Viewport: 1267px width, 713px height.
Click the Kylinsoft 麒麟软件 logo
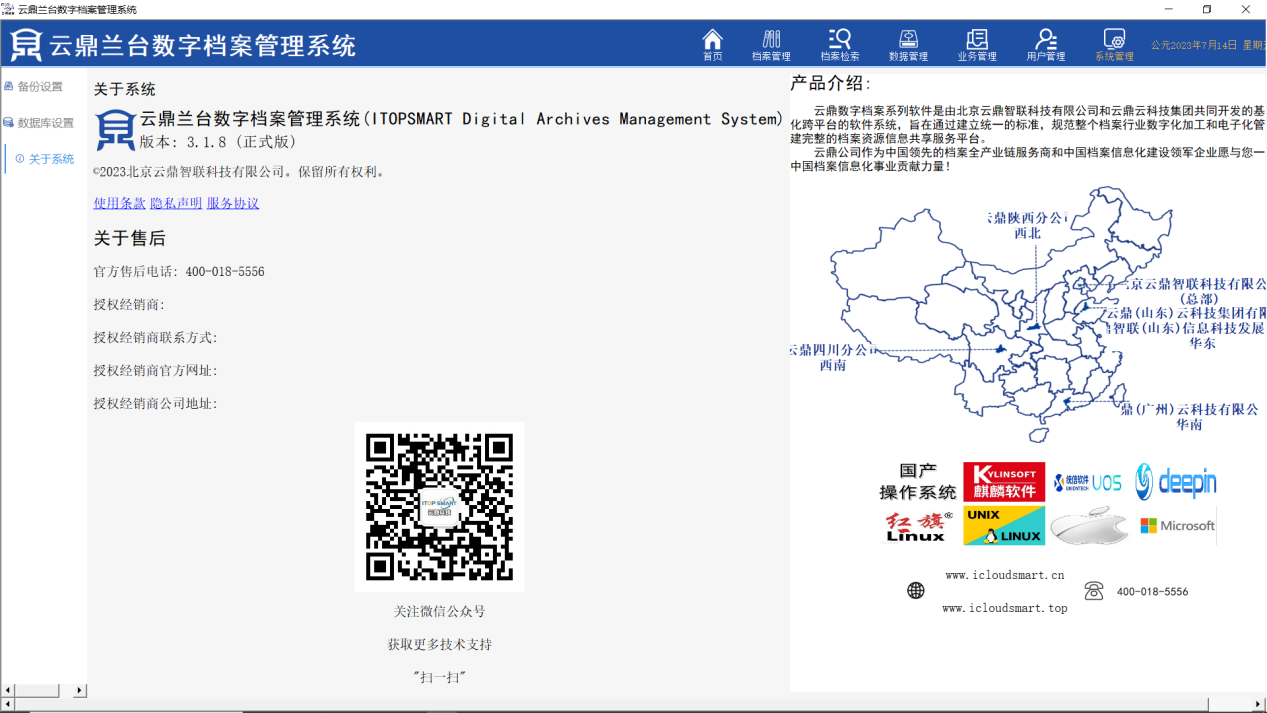pyautogui.click(x=1003, y=482)
